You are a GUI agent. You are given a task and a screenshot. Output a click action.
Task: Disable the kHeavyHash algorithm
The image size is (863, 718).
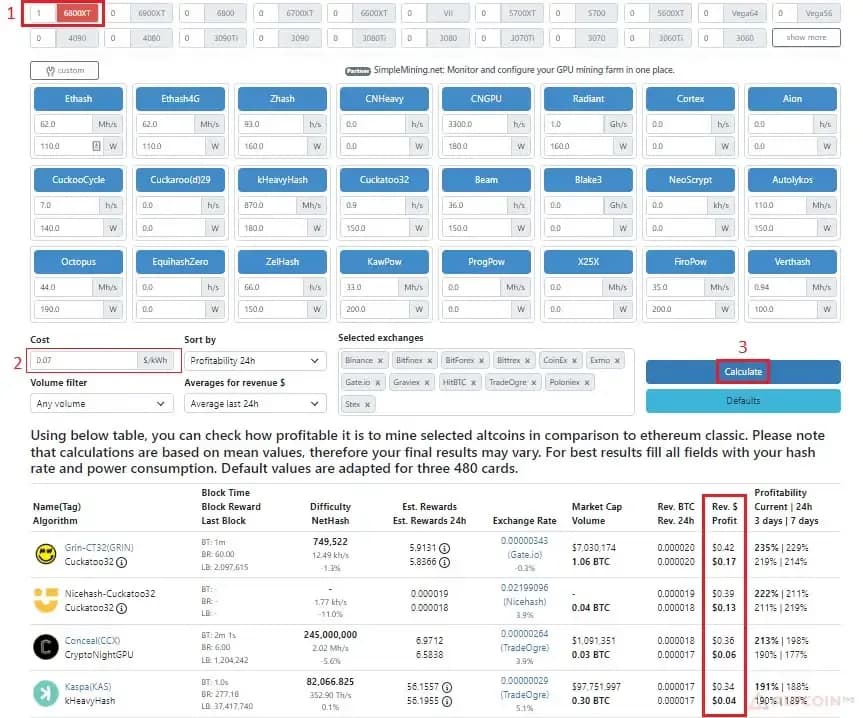[x=282, y=180]
